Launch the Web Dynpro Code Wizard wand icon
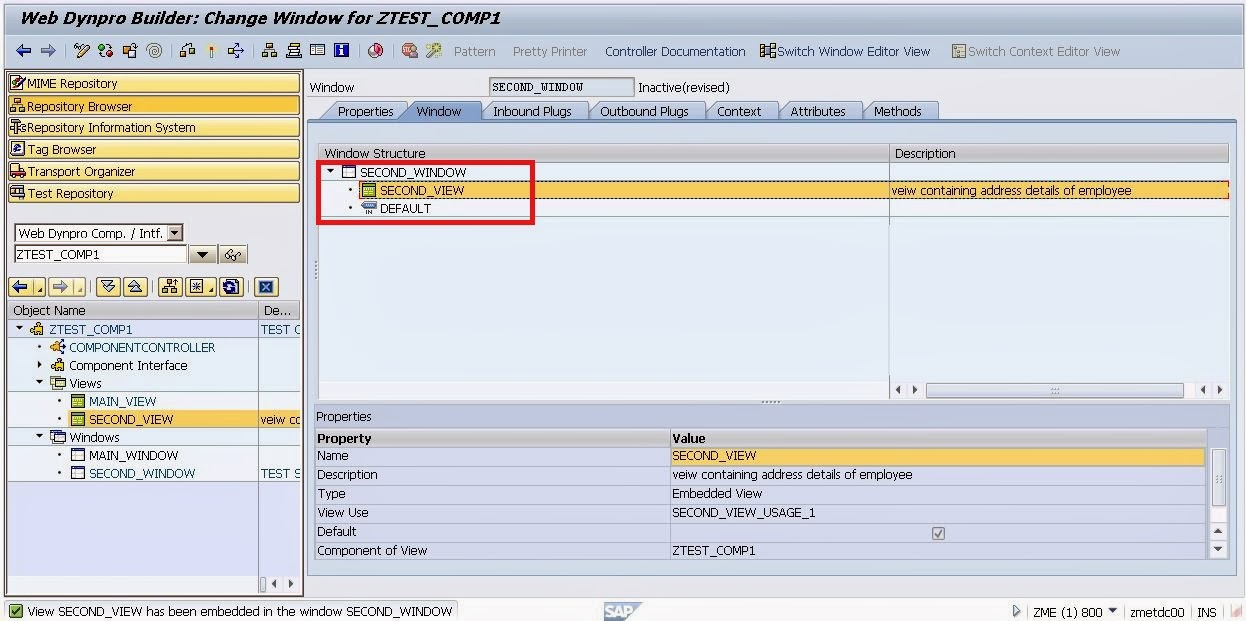Image resolution: width=1246 pixels, height=621 pixels. coord(433,51)
